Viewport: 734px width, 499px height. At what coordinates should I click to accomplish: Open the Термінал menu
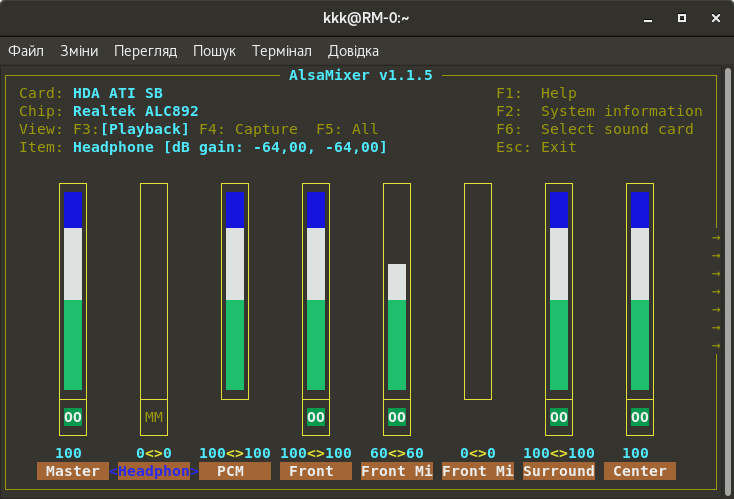coord(282,51)
